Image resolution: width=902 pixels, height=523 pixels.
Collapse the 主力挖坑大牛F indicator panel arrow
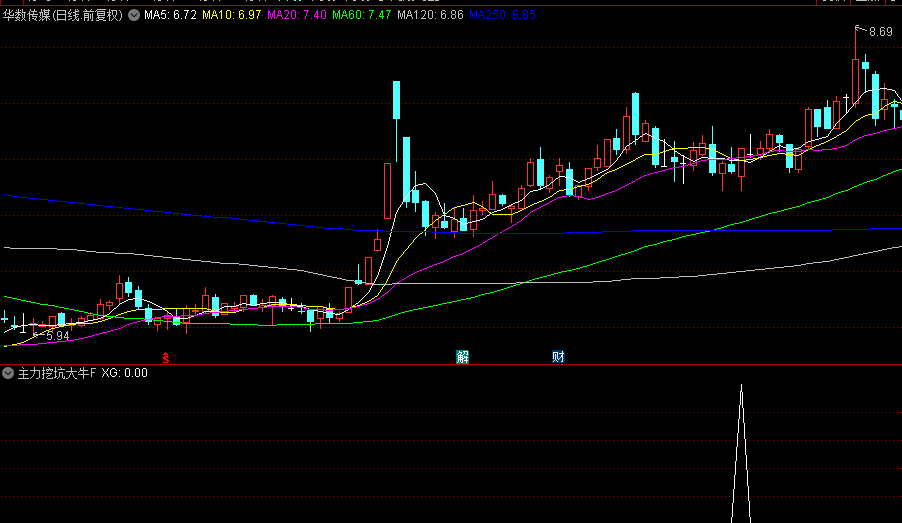(x=8, y=373)
